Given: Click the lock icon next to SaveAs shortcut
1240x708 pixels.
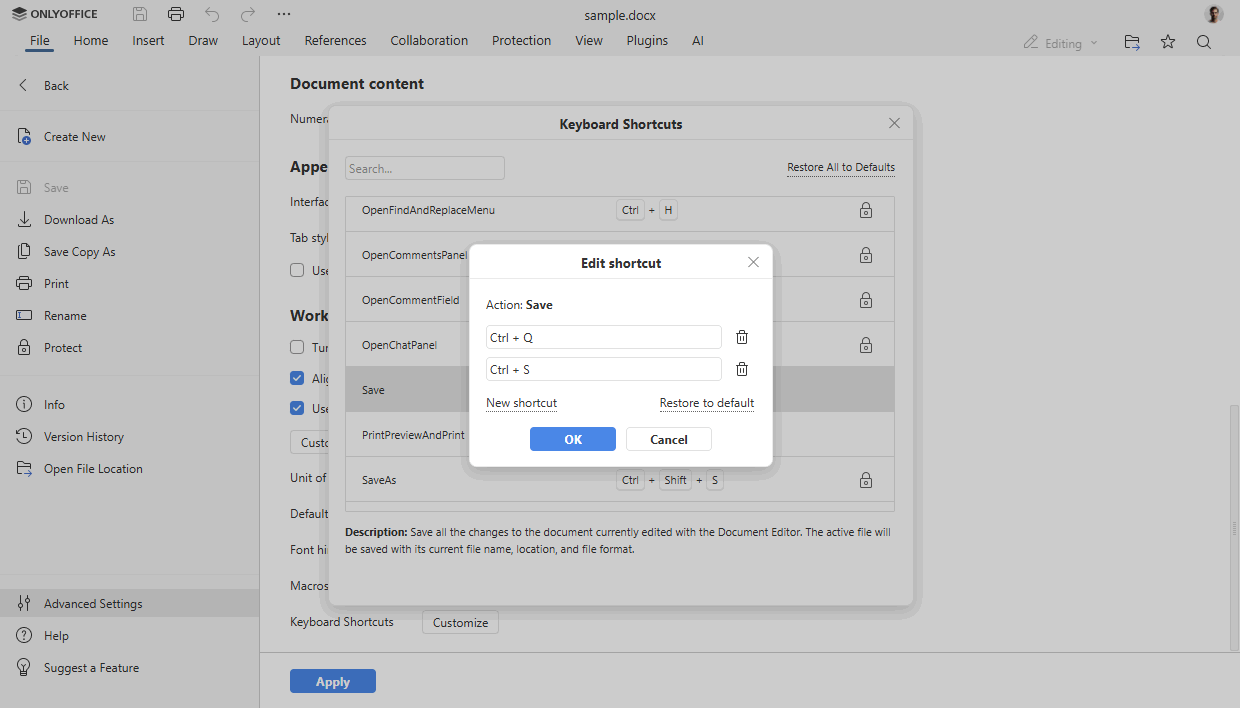Looking at the screenshot, I should [x=866, y=480].
